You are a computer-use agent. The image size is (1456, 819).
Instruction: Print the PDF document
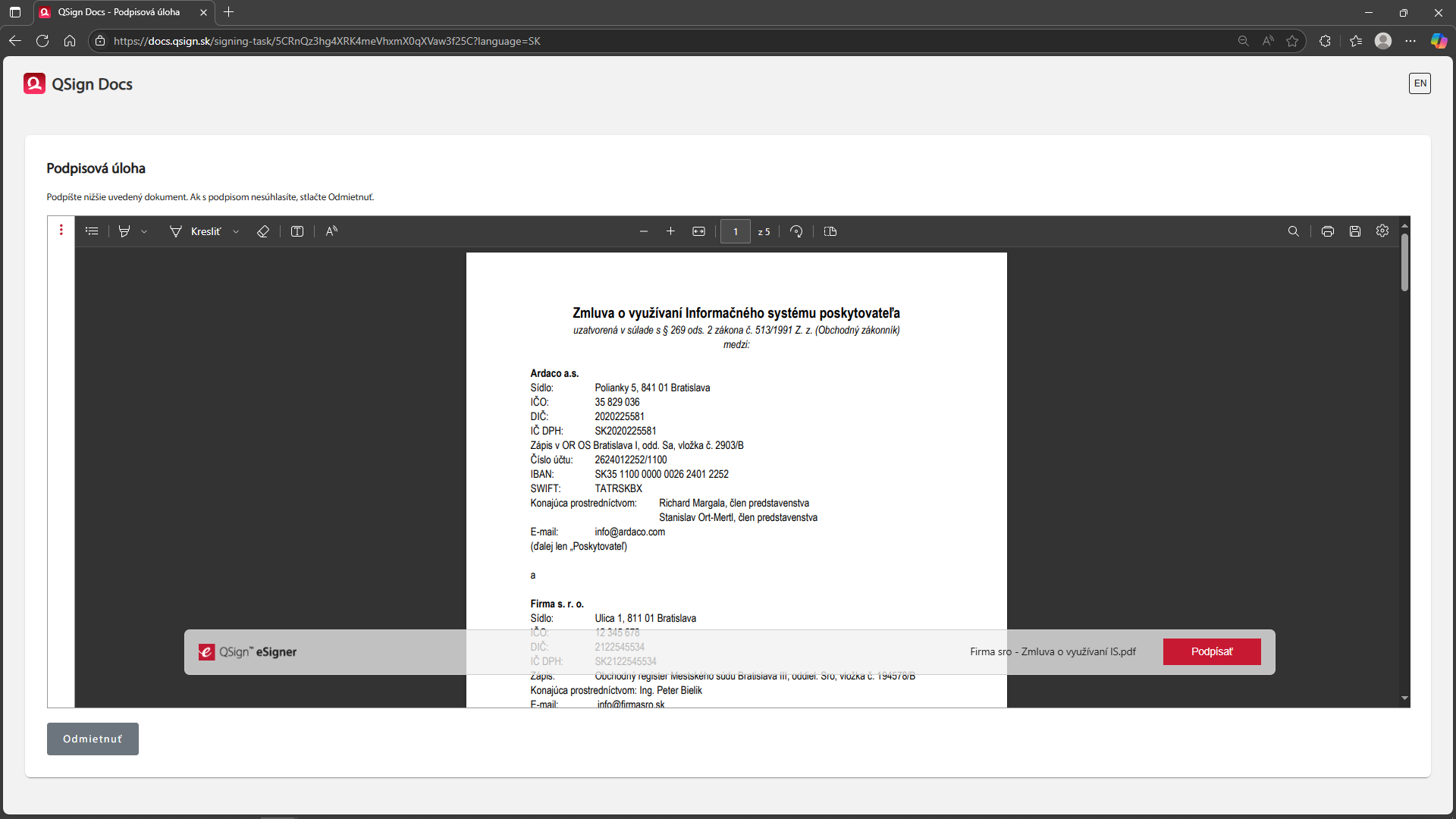click(1327, 231)
